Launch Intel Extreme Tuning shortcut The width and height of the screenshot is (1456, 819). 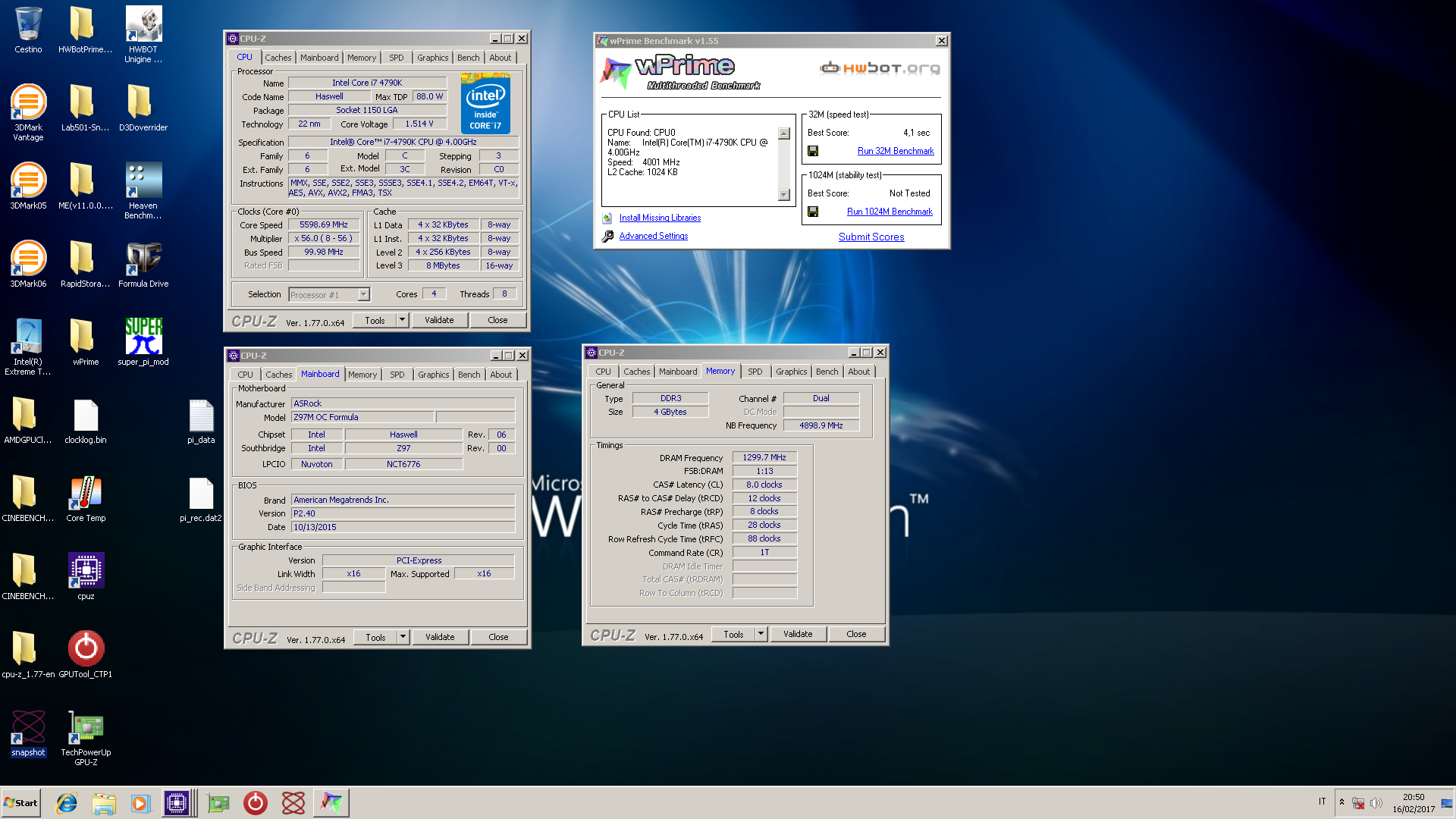click(x=28, y=347)
